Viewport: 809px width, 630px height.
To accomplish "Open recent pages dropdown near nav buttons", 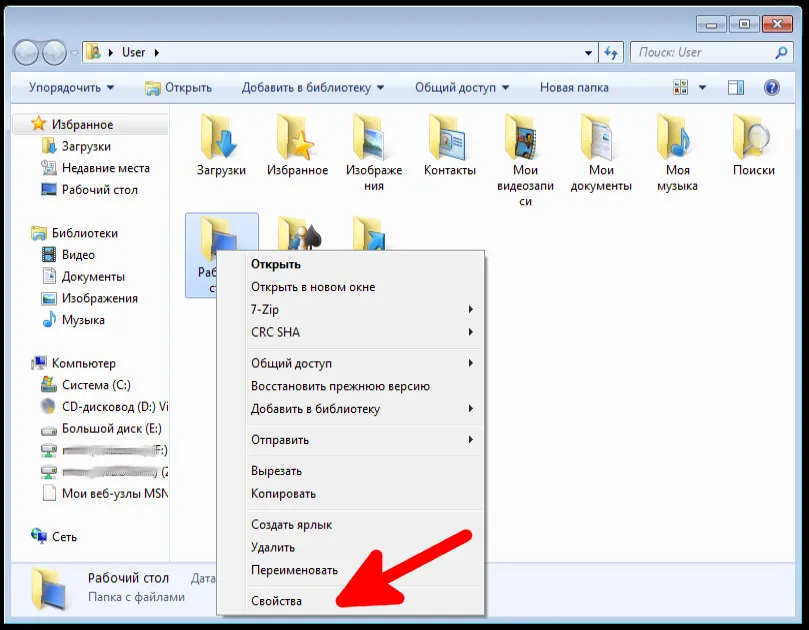I will (74, 53).
